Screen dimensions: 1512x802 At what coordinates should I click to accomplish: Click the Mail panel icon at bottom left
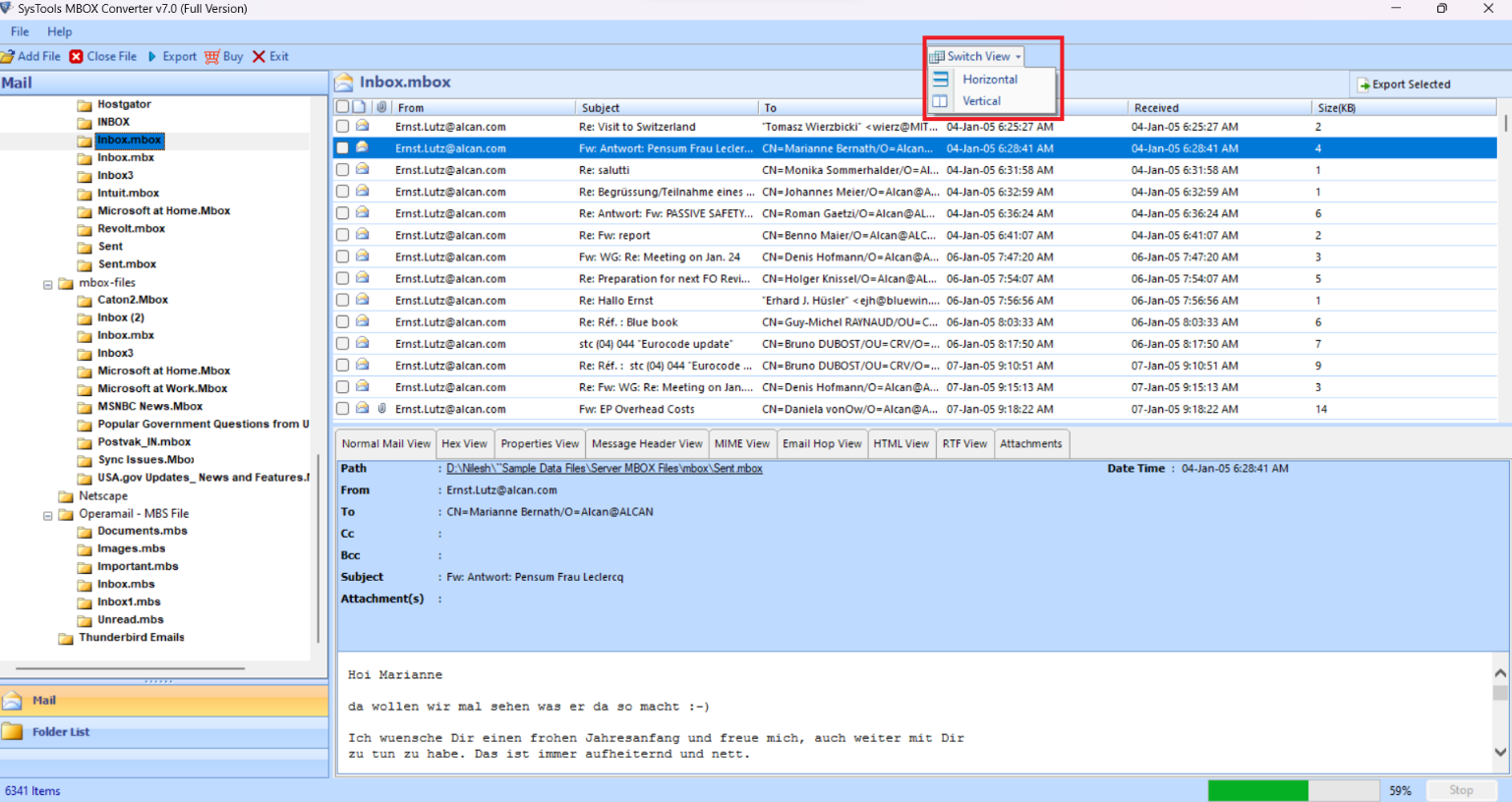14,700
